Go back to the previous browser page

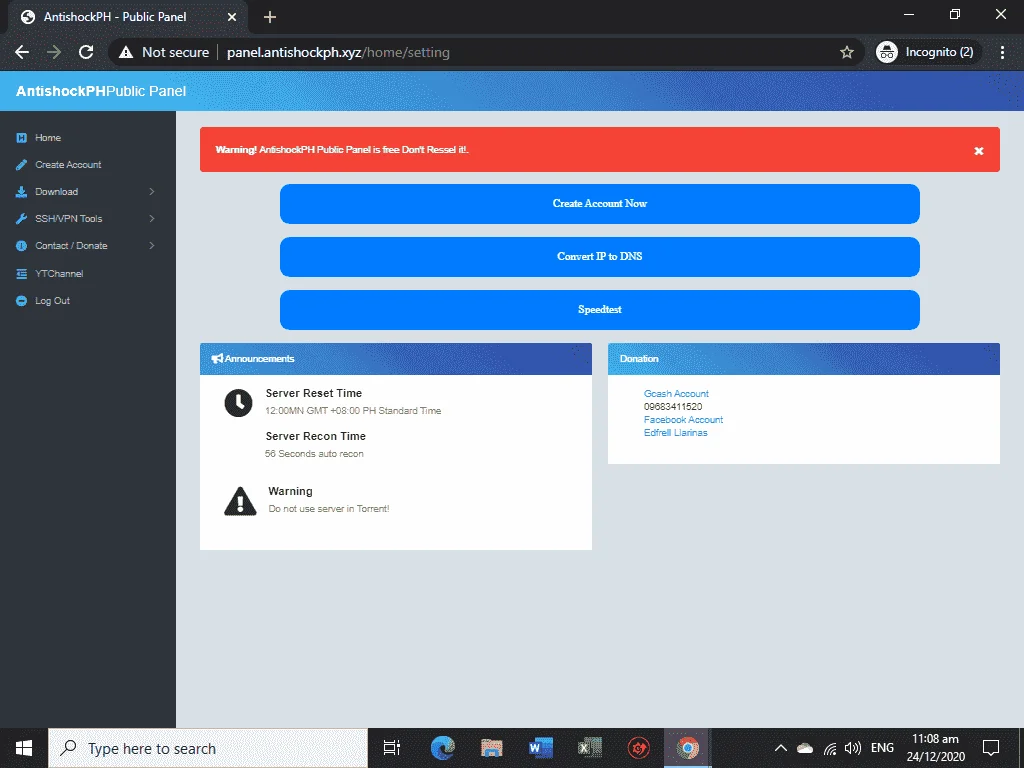[x=22, y=52]
